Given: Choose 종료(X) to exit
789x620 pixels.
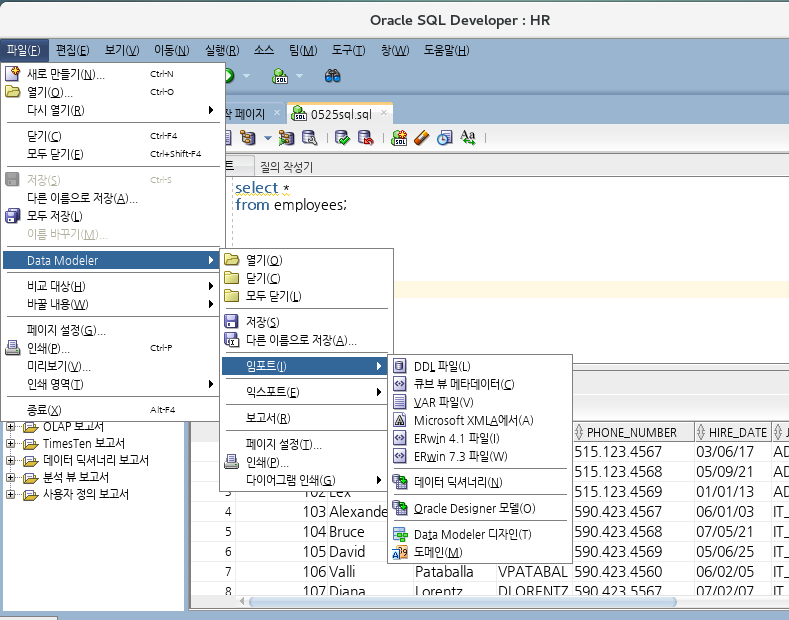Looking at the screenshot, I should [112, 410].
